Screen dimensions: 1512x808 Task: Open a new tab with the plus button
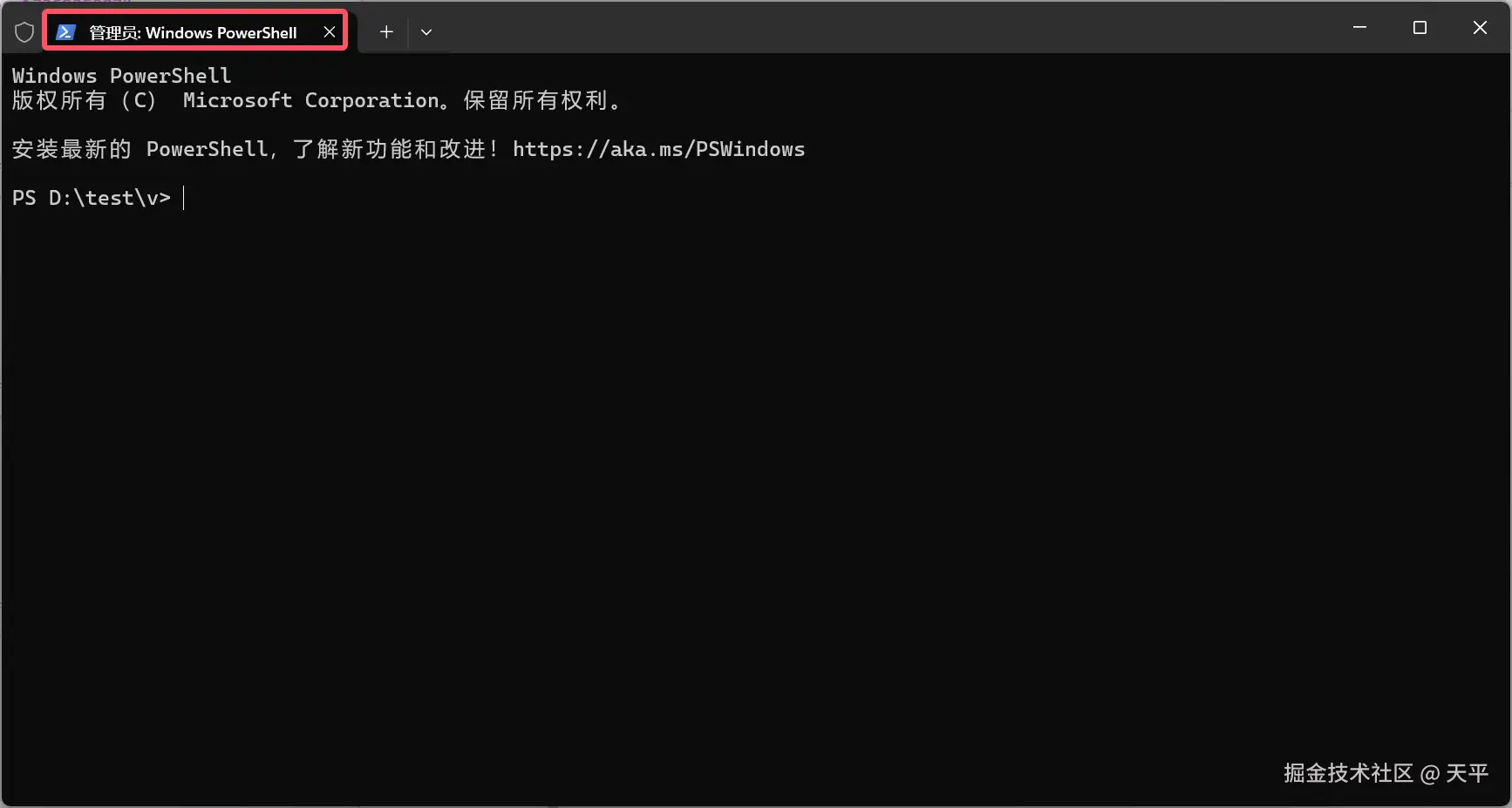(x=386, y=32)
